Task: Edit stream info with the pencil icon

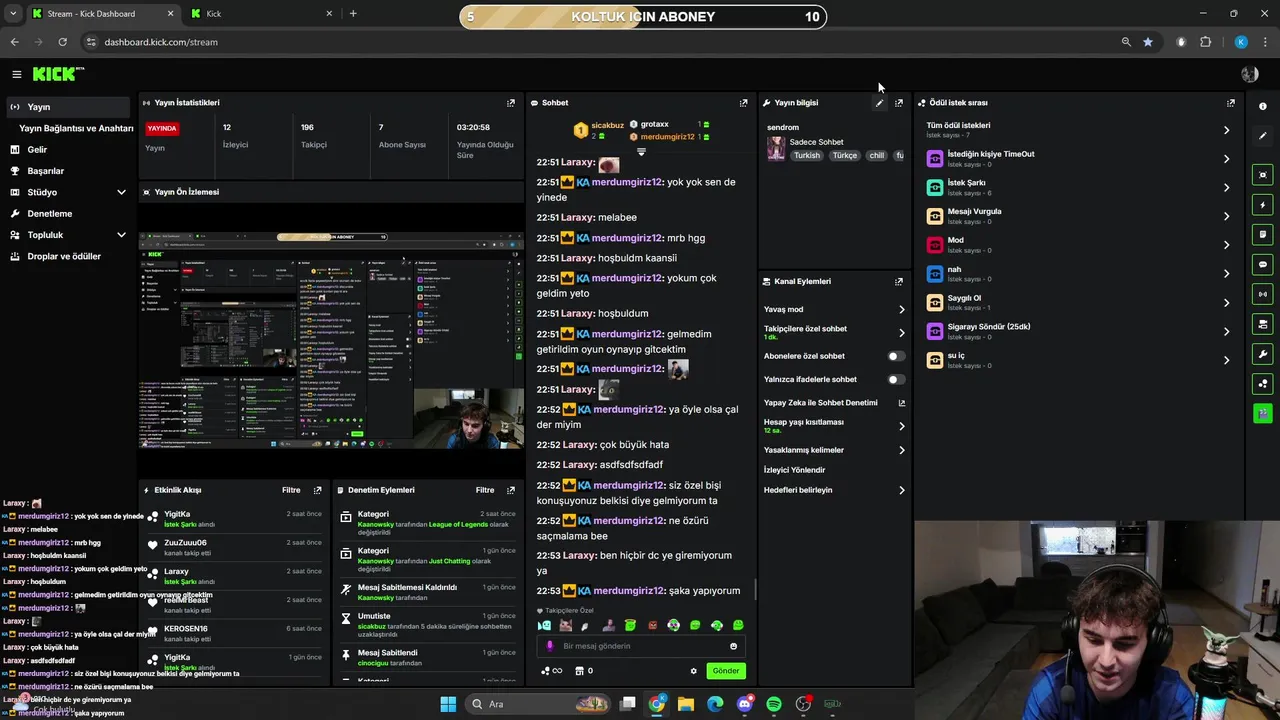Action: point(880,103)
